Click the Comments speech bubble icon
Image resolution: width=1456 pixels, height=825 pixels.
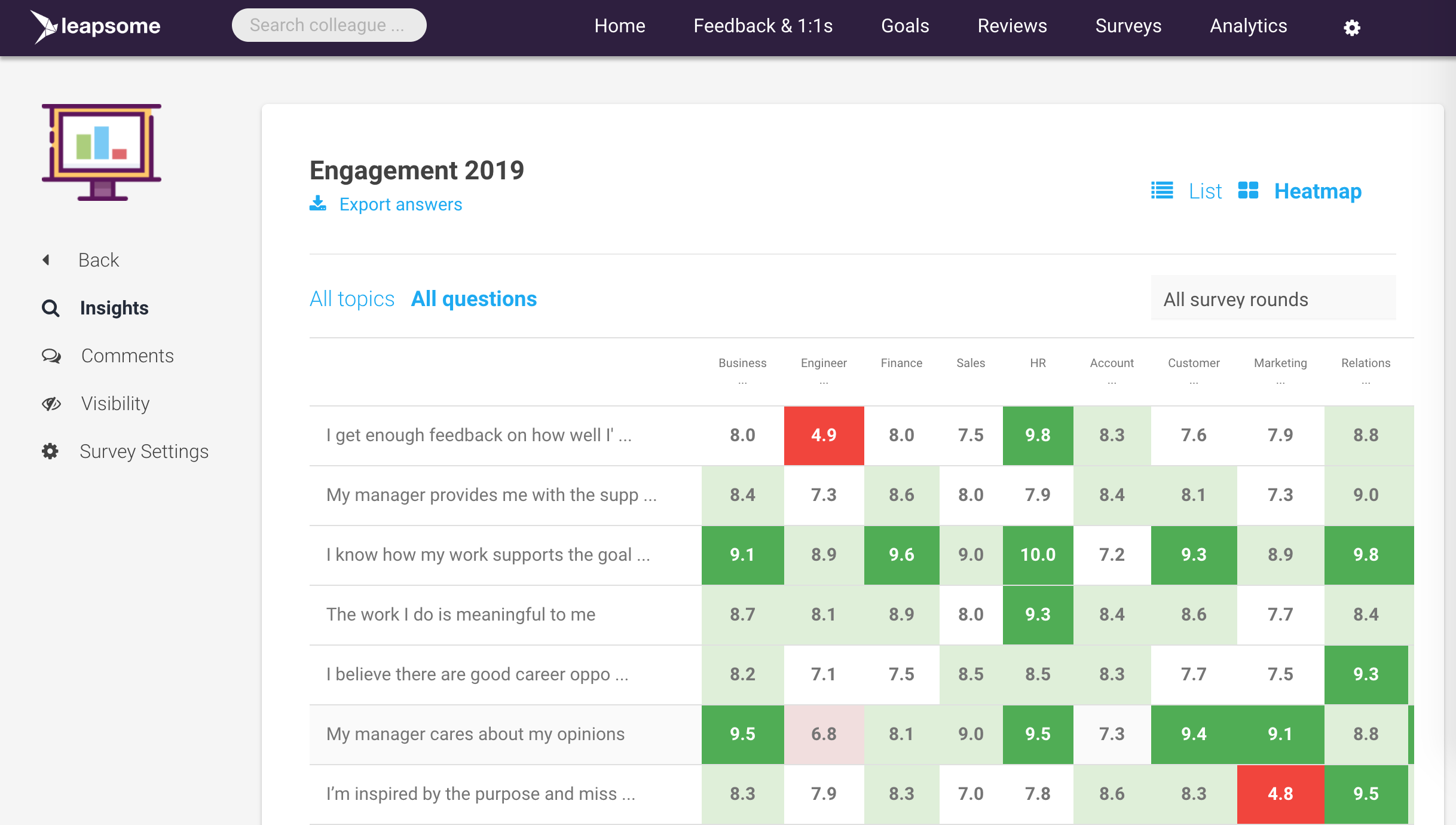(51, 356)
